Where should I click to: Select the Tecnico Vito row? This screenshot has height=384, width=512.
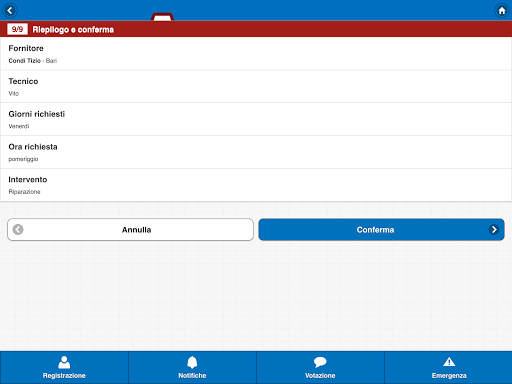point(256,87)
